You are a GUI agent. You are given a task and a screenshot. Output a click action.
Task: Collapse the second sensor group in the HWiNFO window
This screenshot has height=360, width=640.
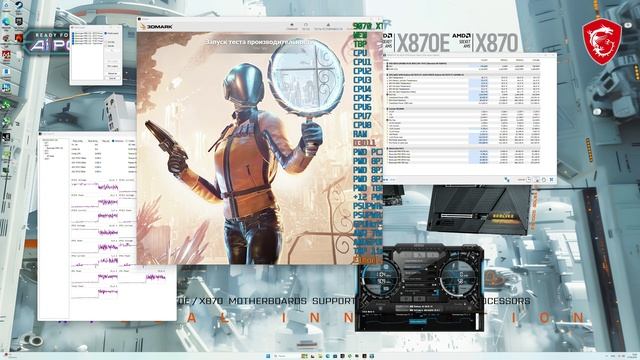pos(387,75)
